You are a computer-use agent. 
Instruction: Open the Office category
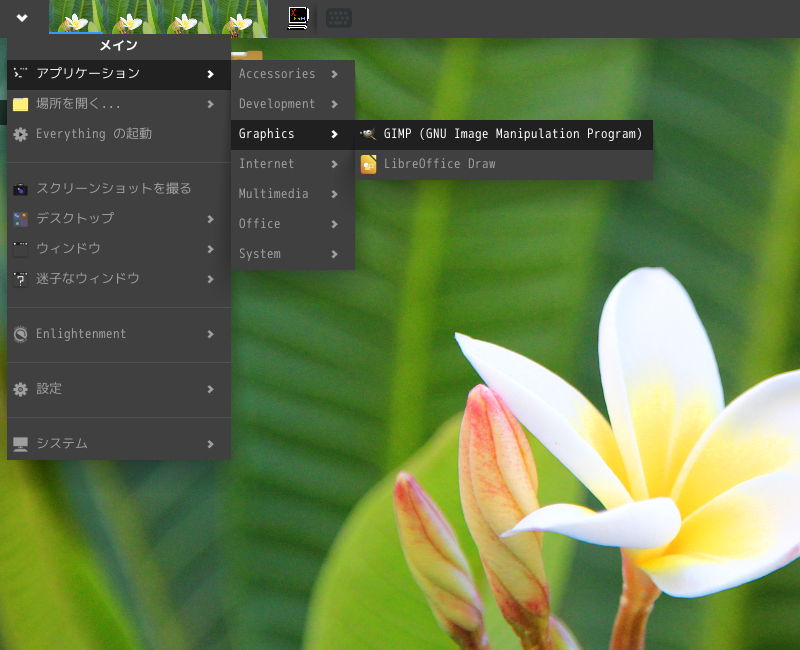point(293,224)
